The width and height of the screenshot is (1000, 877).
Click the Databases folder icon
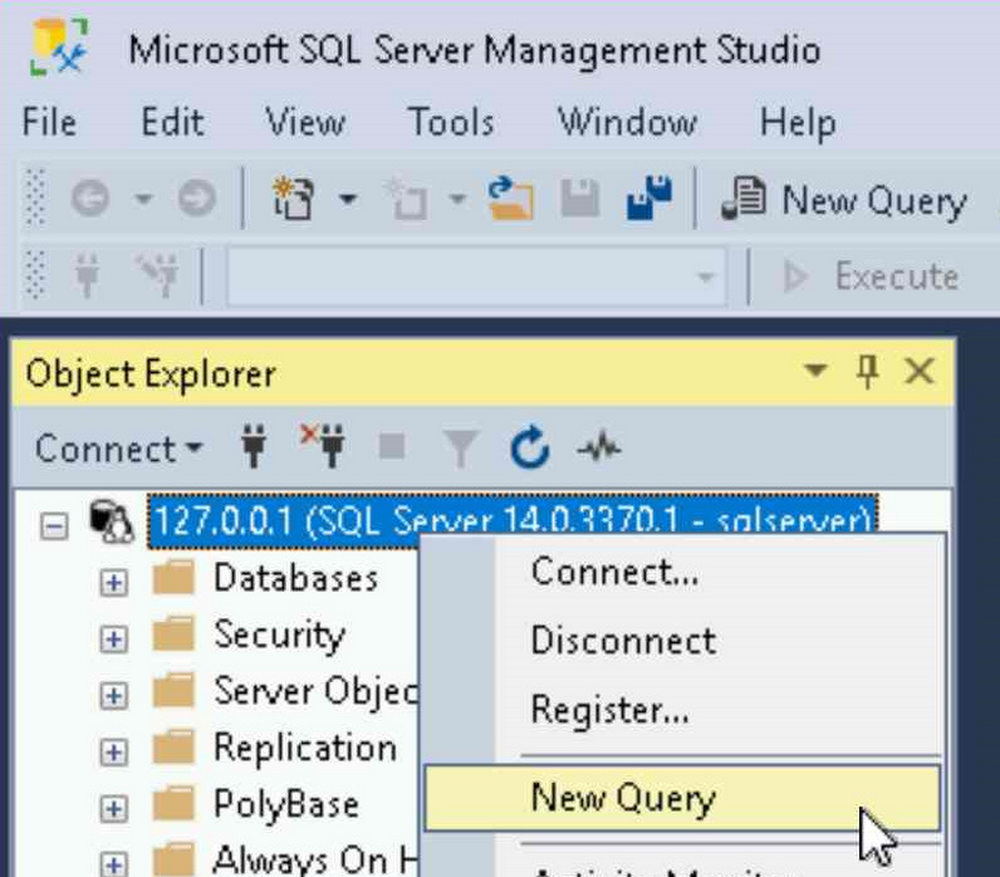click(173, 577)
